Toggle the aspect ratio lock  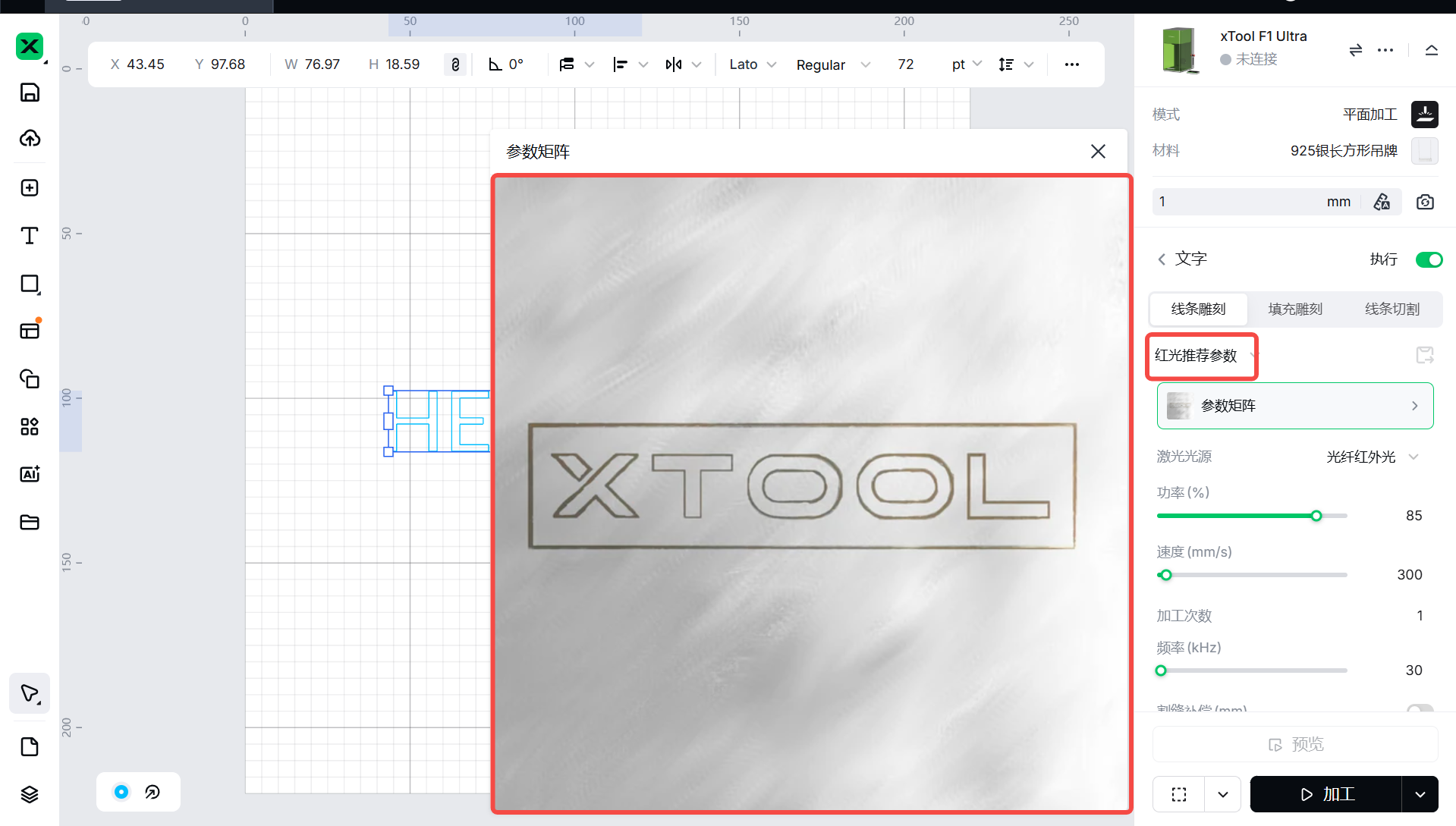[455, 64]
